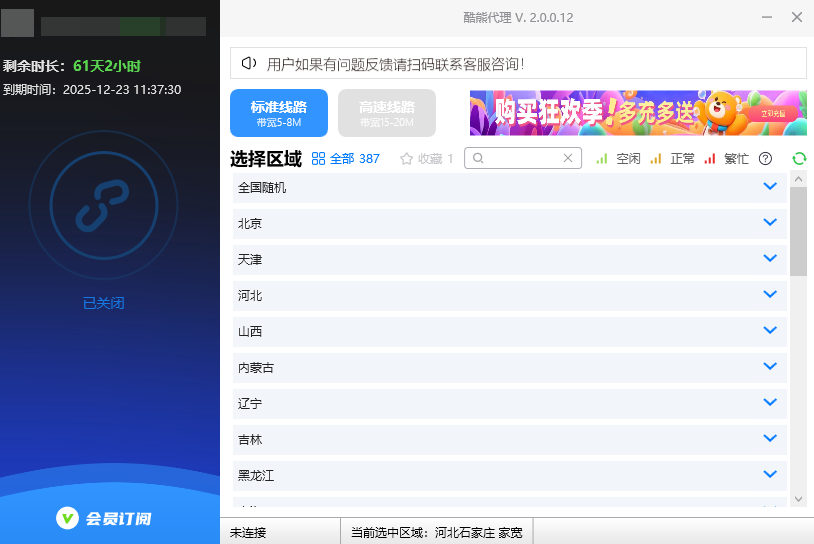Click the grid icon beside 全部
The width and height of the screenshot is (814, 544).
[318, 158]
